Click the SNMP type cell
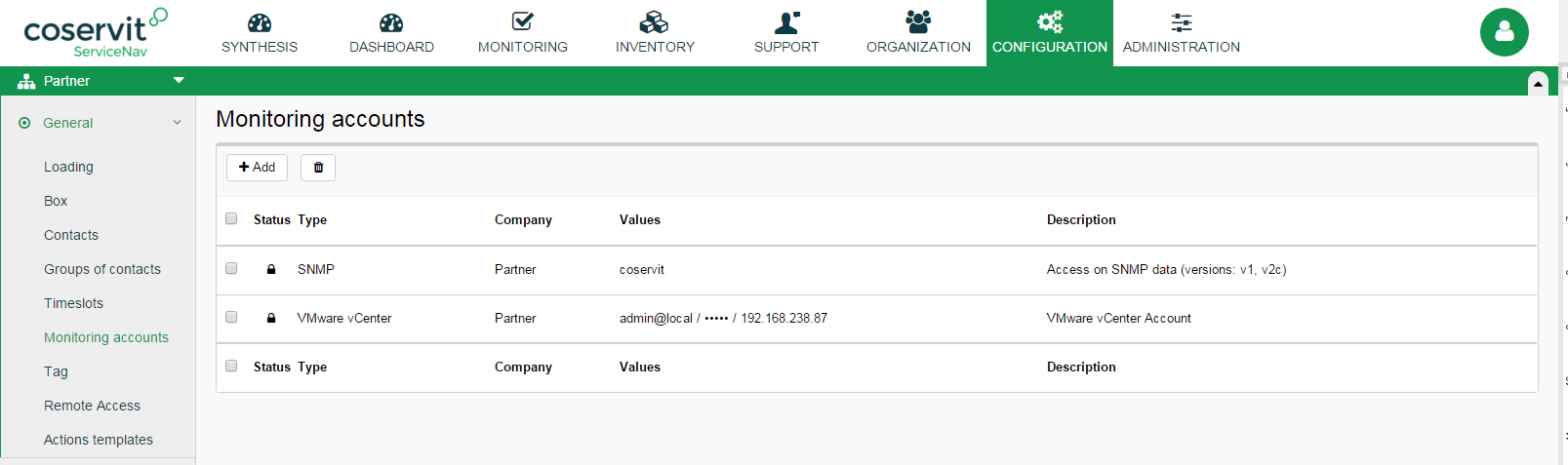Screen dimensions: 1568x465 click(x=316, y=269)
